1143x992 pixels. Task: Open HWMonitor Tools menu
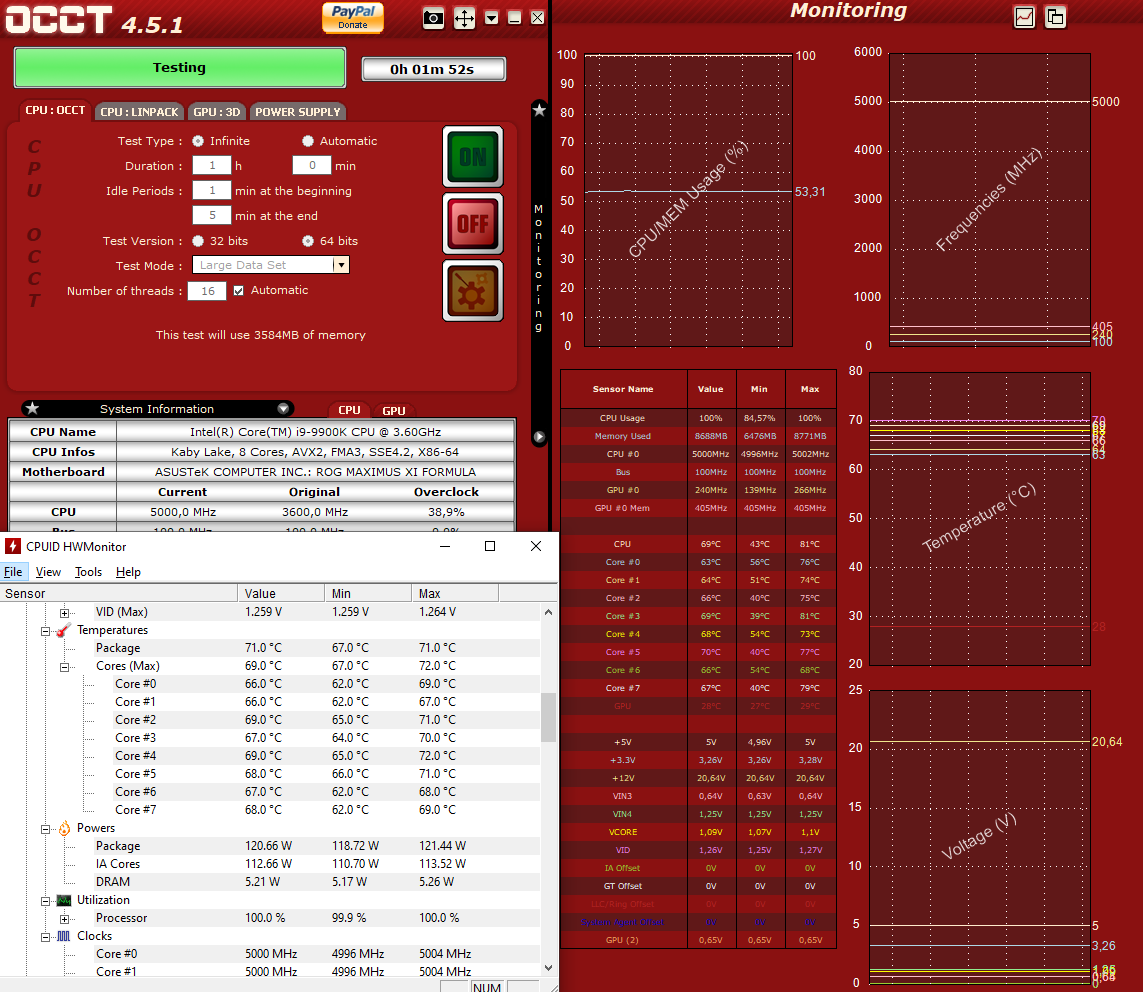click(x=88, y=572)
